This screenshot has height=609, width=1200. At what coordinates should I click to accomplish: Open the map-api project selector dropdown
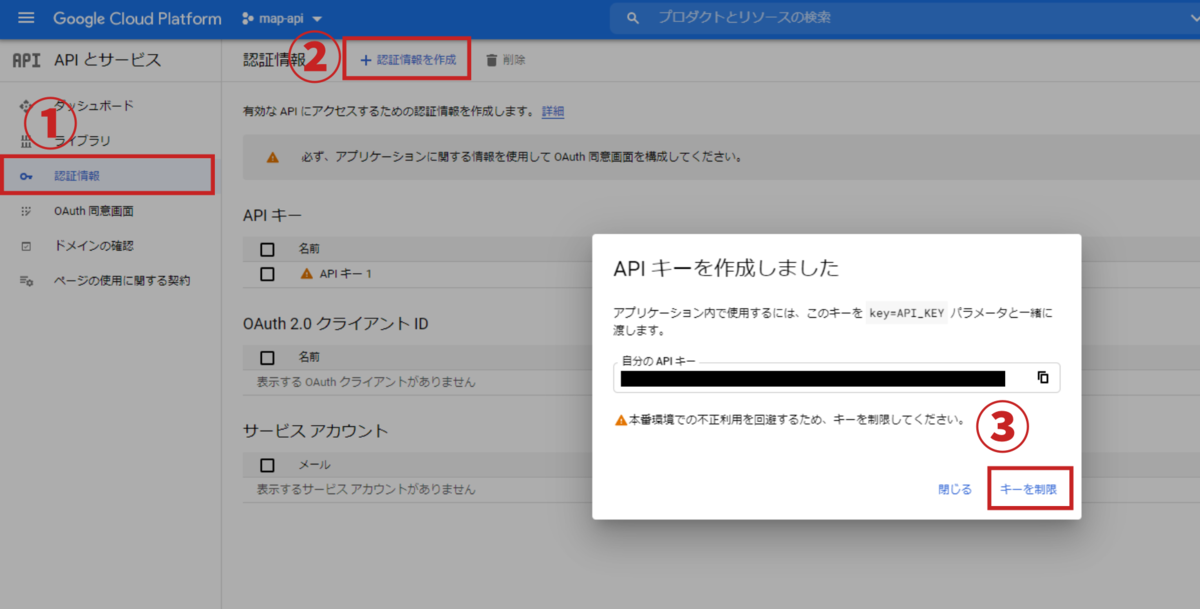coord(283,19)
